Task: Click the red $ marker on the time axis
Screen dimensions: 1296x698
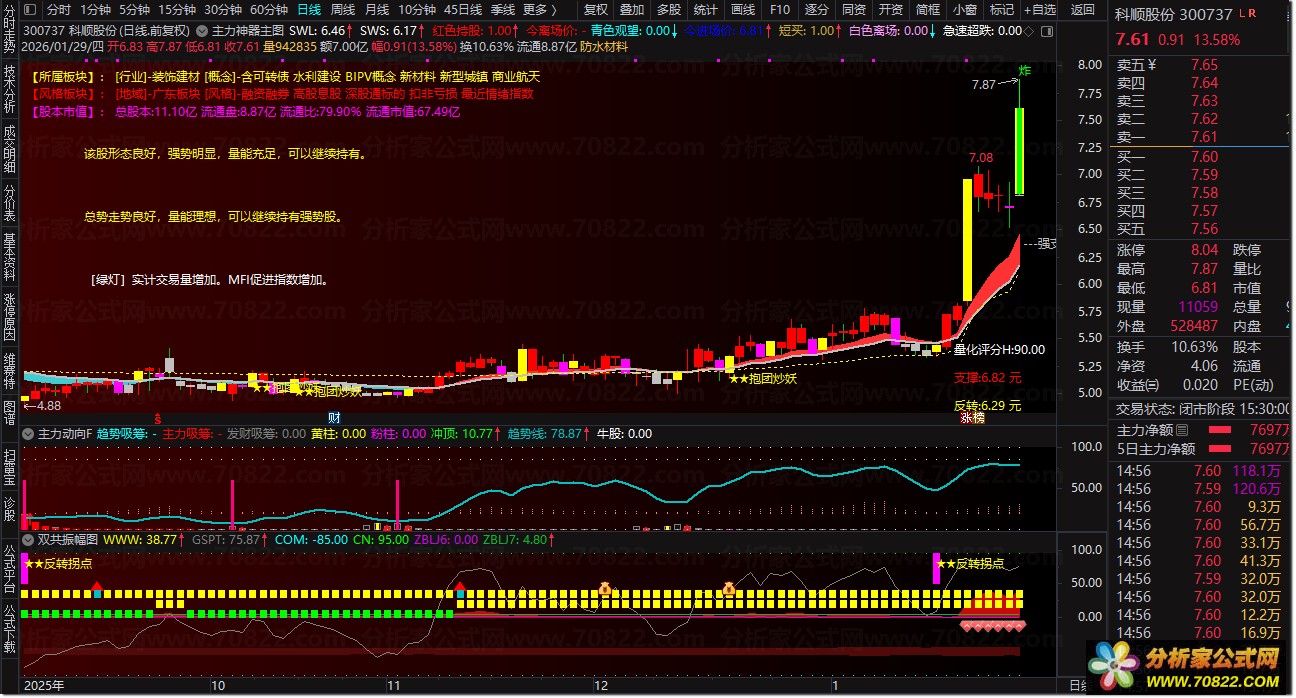Action: (156, 417)
